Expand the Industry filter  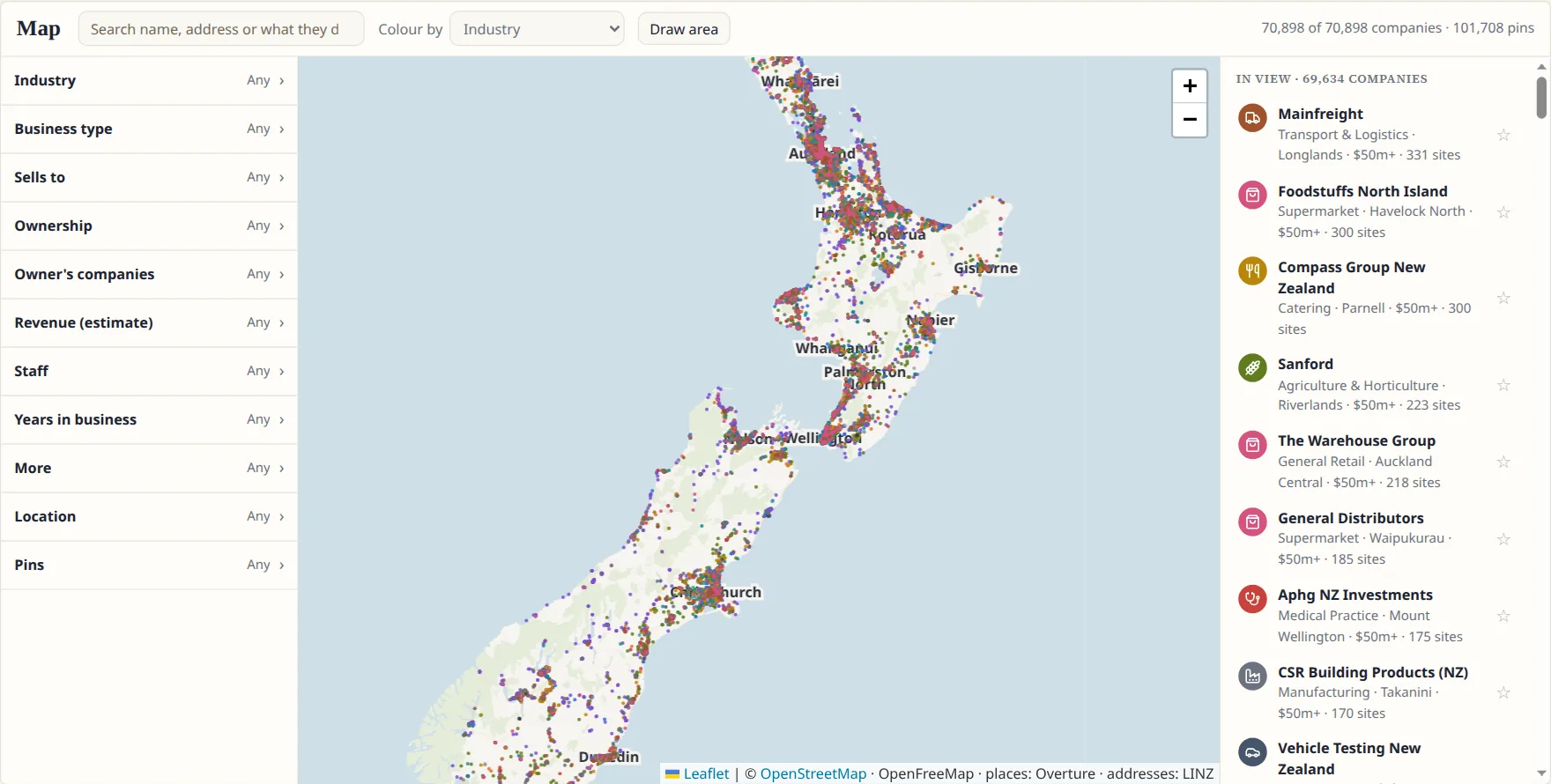coord(149,81)
